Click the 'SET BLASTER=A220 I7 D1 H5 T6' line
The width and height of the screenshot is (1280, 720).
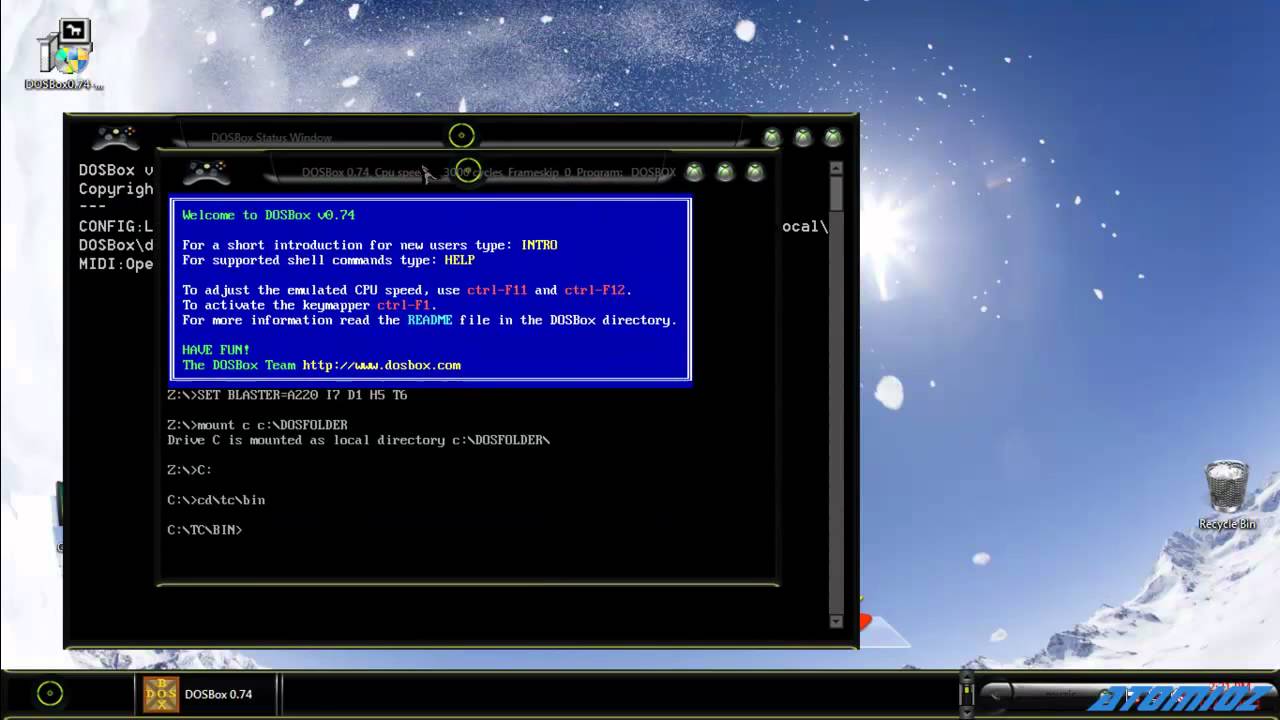pos(287,395)
